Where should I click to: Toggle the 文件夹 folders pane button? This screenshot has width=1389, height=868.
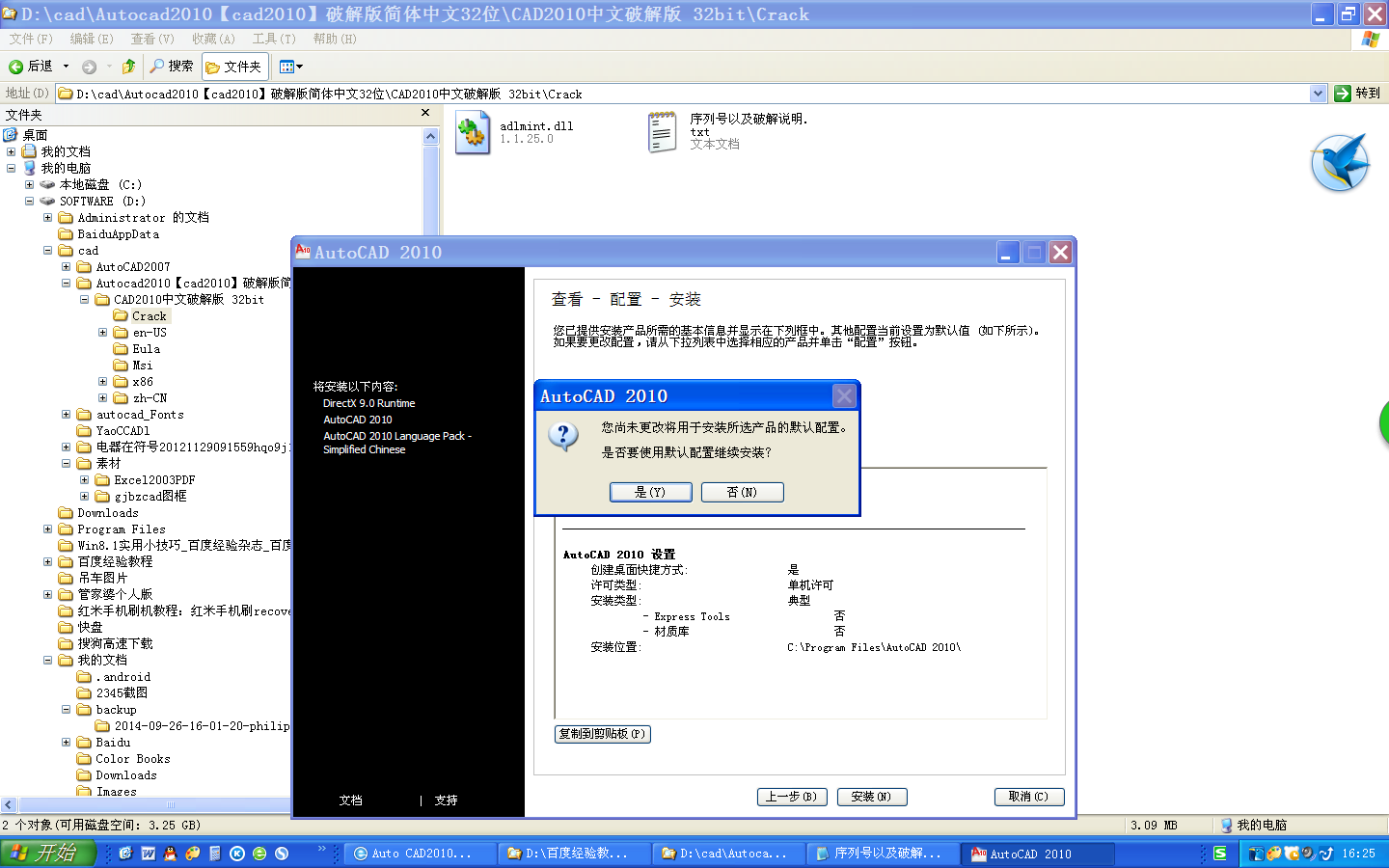coord(234,67)
